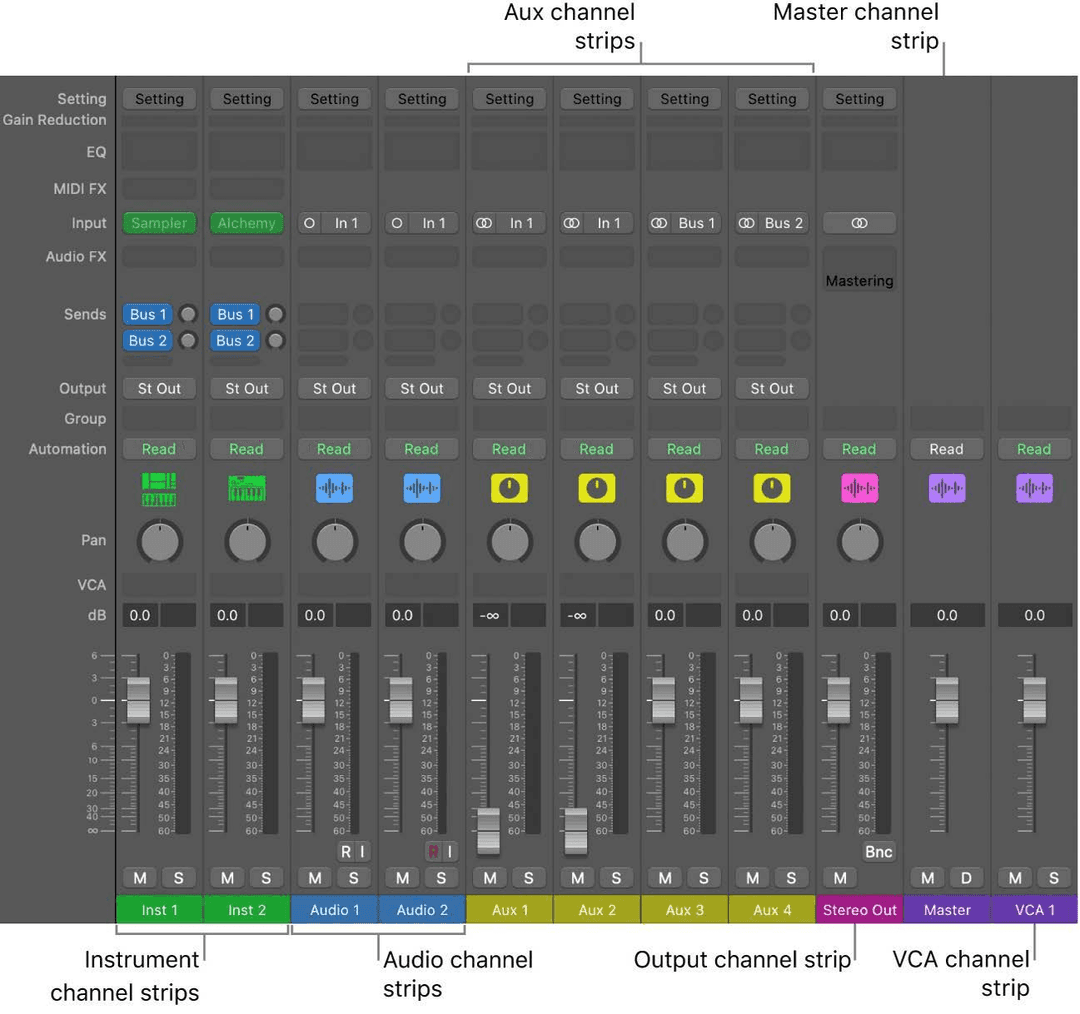Screen dimensions: 1080x1014
Task: Open Bus 2 input selector on Aux 4
Action: point(784,223)
